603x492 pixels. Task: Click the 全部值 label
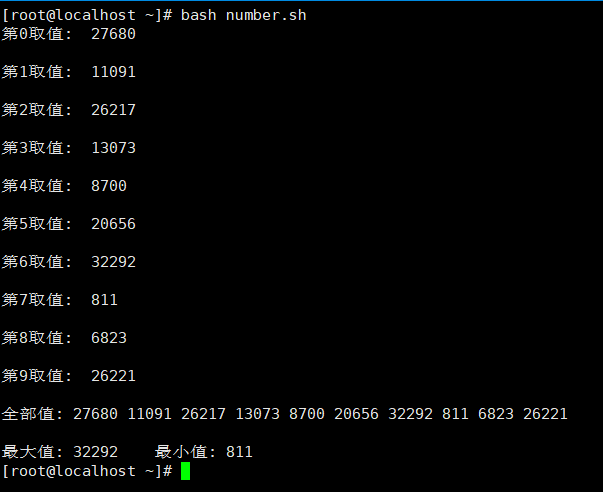click(x=32, y=414)
